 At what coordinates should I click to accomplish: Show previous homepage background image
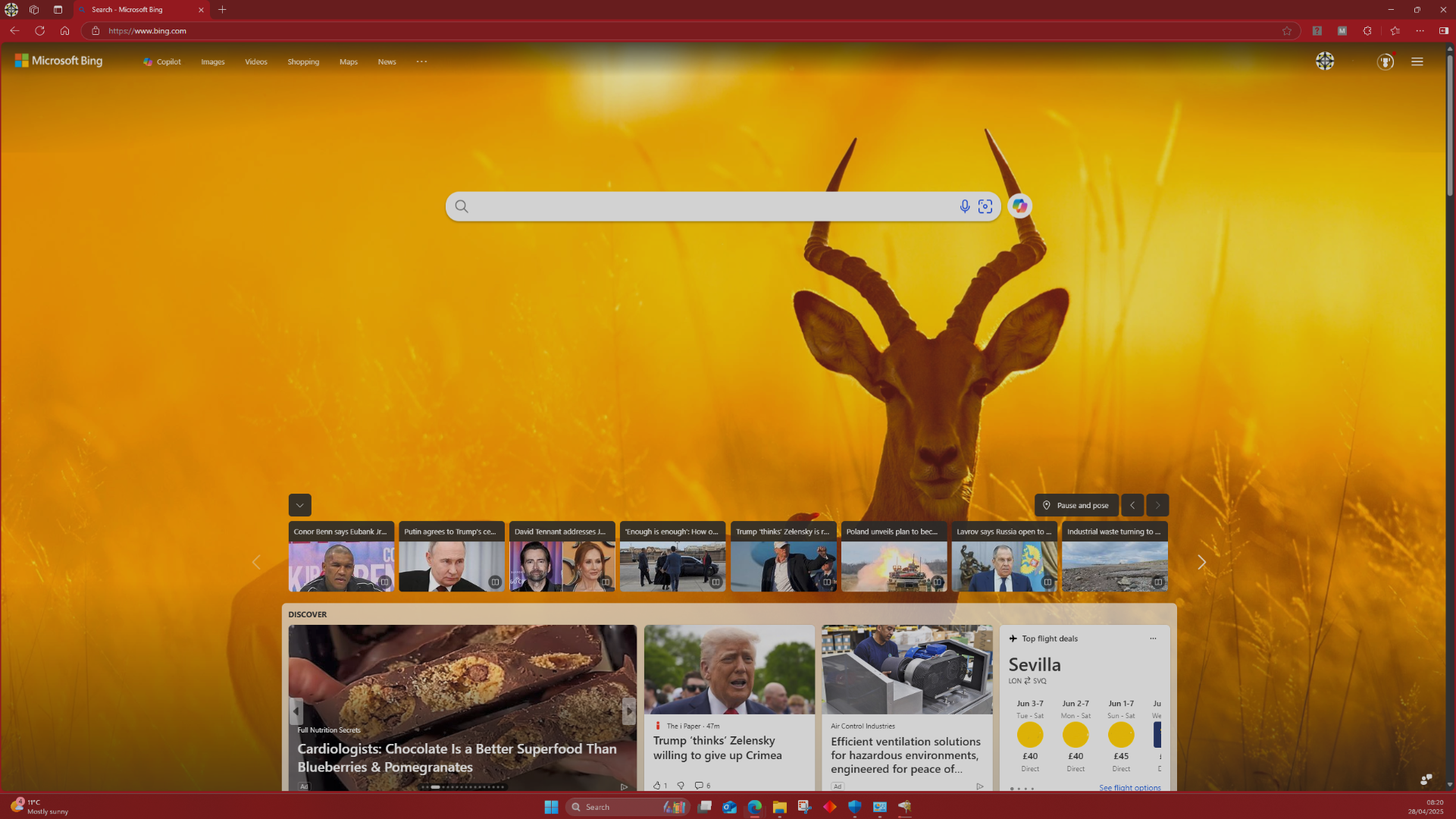tap(1132, 505)
